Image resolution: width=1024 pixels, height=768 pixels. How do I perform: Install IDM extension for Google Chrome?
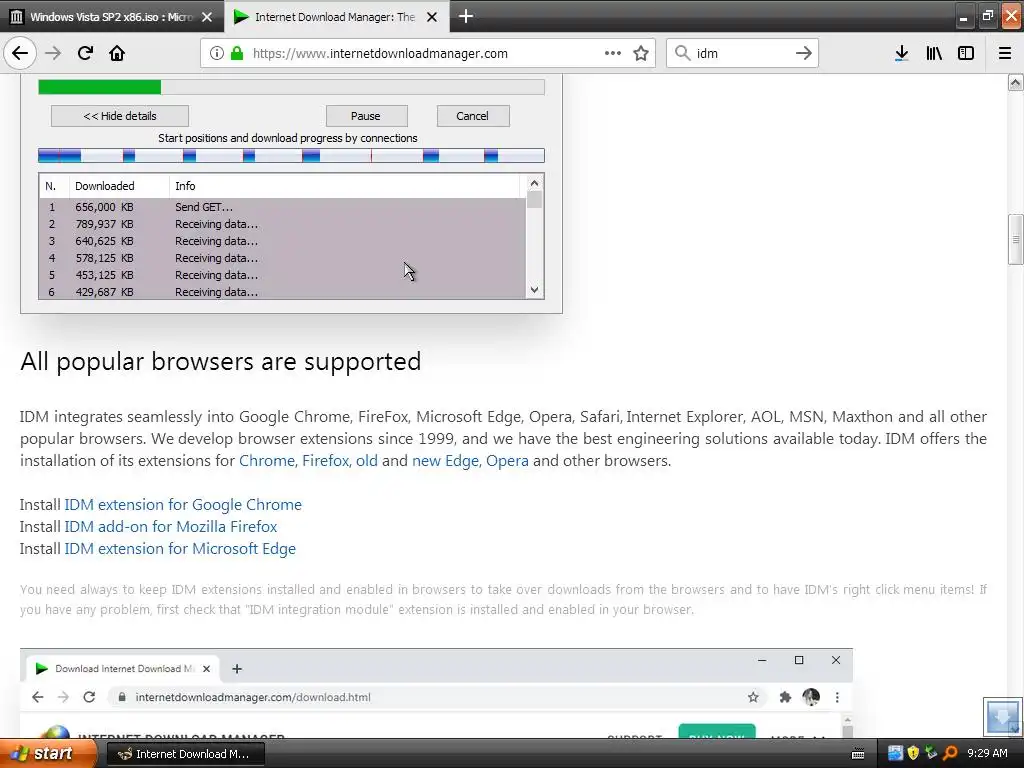pyautogui.click(x=183, y=505)
